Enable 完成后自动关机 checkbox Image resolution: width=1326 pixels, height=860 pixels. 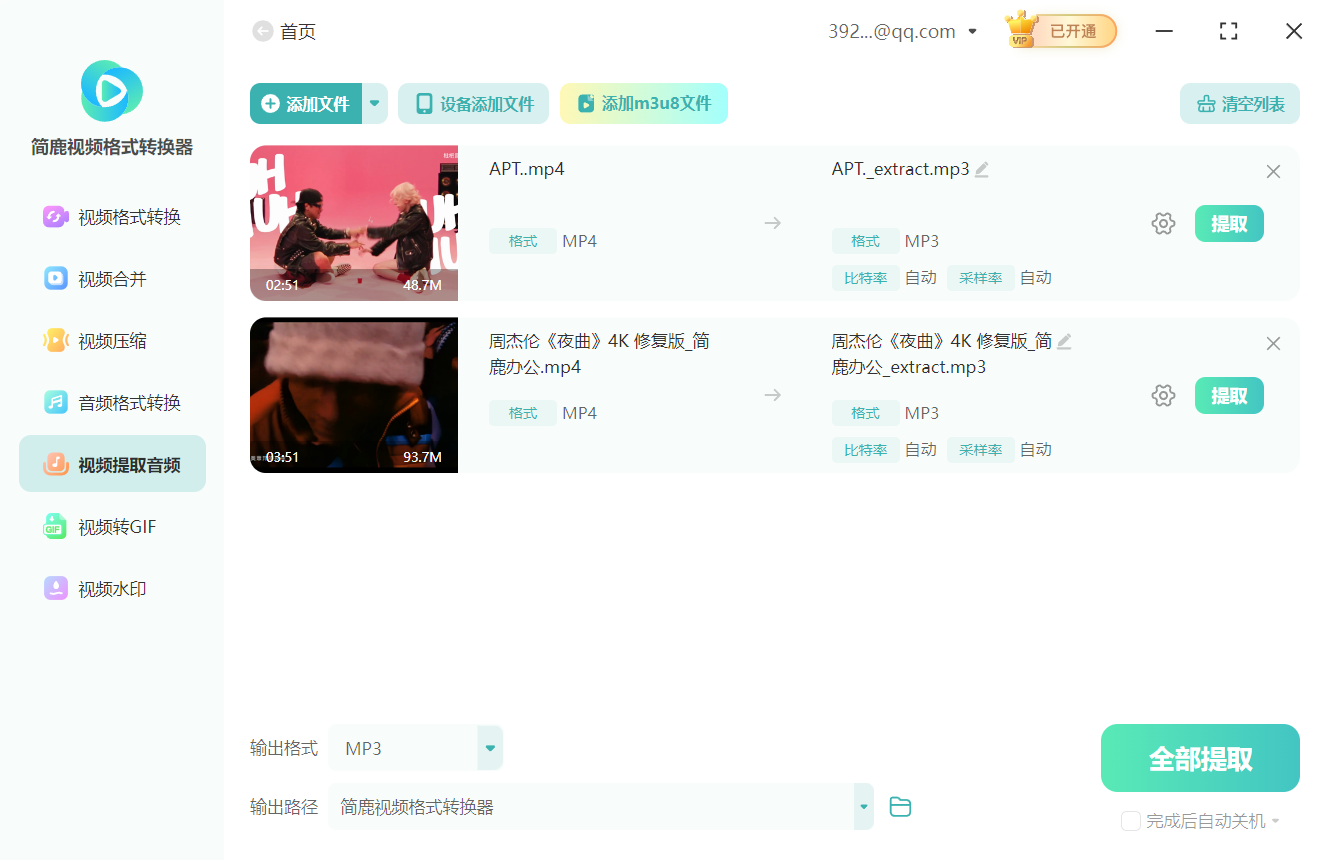coord(1131,820)
